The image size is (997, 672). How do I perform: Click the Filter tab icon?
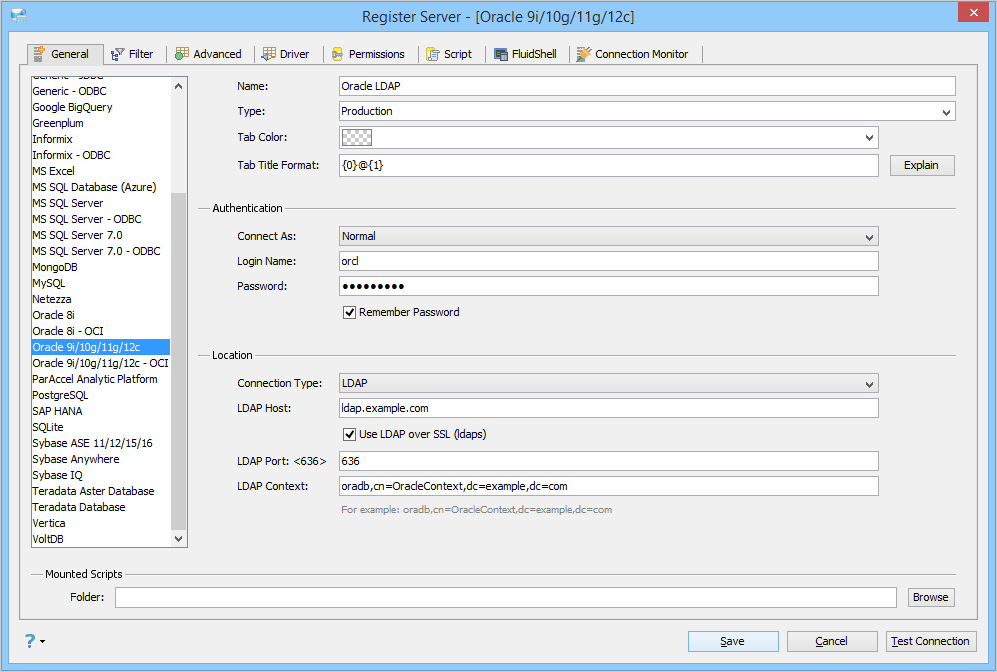click(x=118, y=55)
